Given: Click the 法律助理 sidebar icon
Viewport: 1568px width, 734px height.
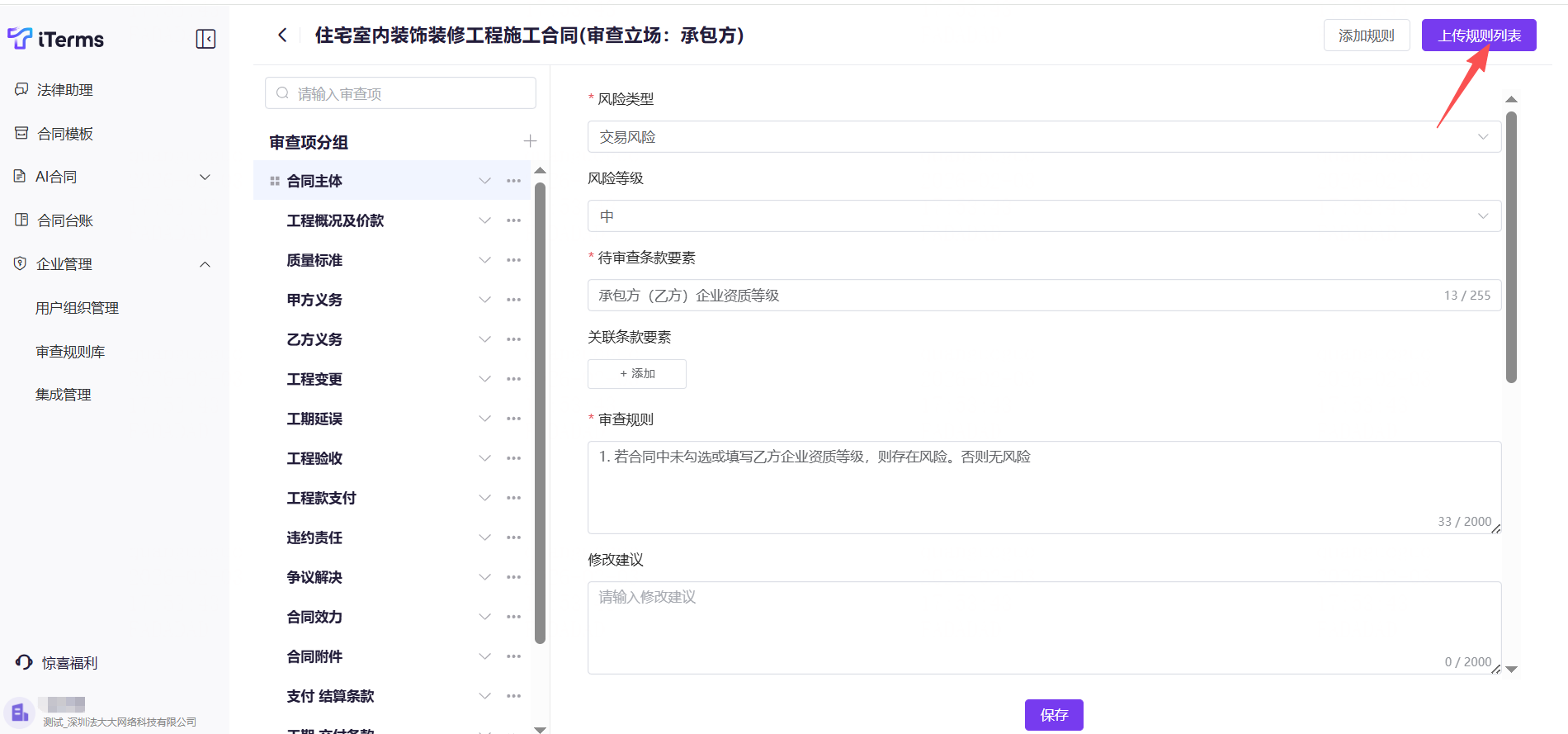Looking at the screenshot, I should 21,89.
